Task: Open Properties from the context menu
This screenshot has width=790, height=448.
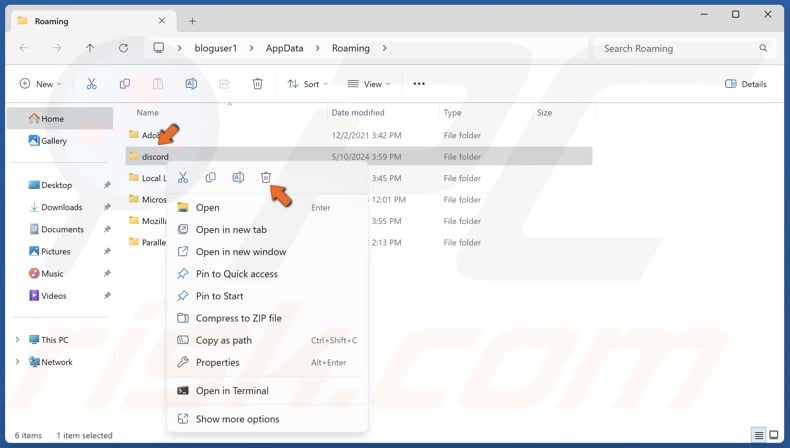Action: [x=267, y=363]
